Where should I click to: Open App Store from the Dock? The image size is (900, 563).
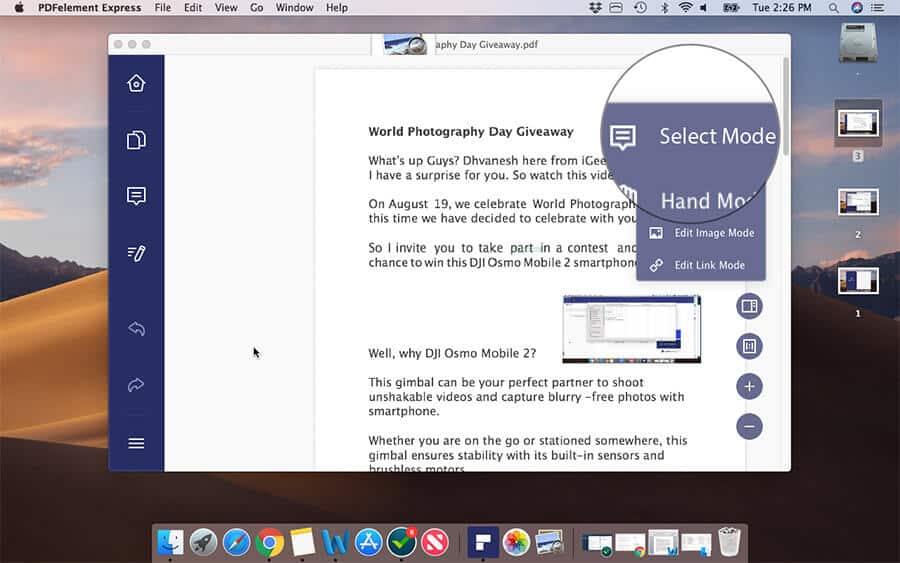pos(368,542)
